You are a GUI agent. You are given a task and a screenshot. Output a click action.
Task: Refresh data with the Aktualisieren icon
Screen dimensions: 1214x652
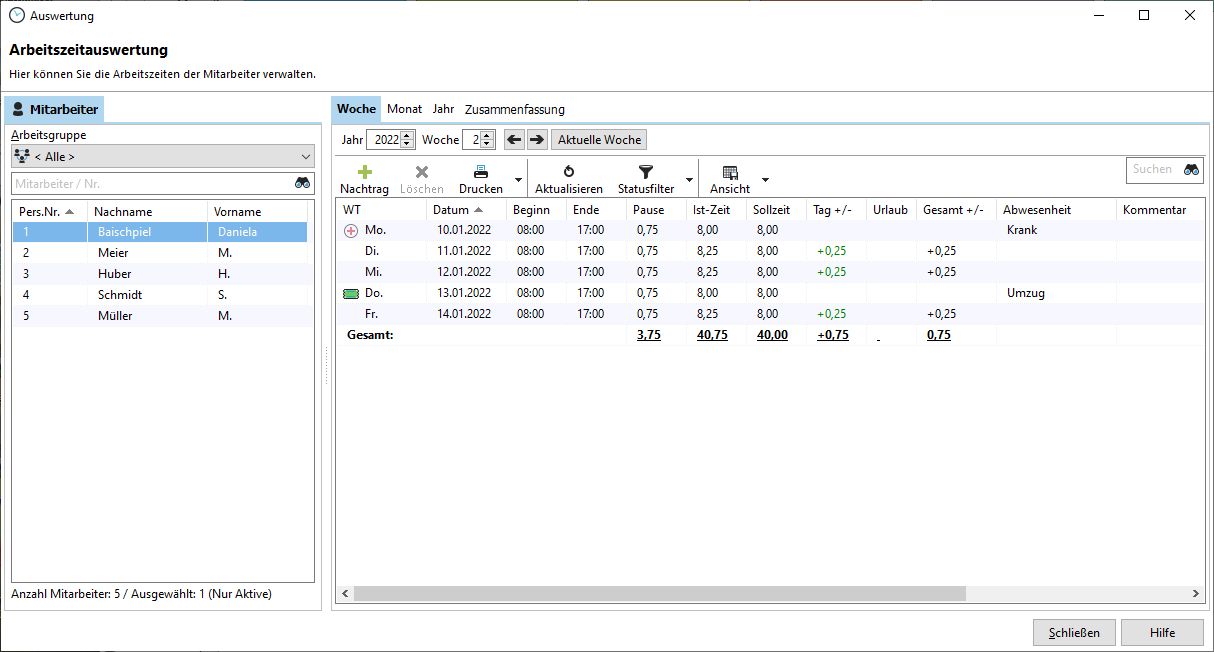coord(568,172)
